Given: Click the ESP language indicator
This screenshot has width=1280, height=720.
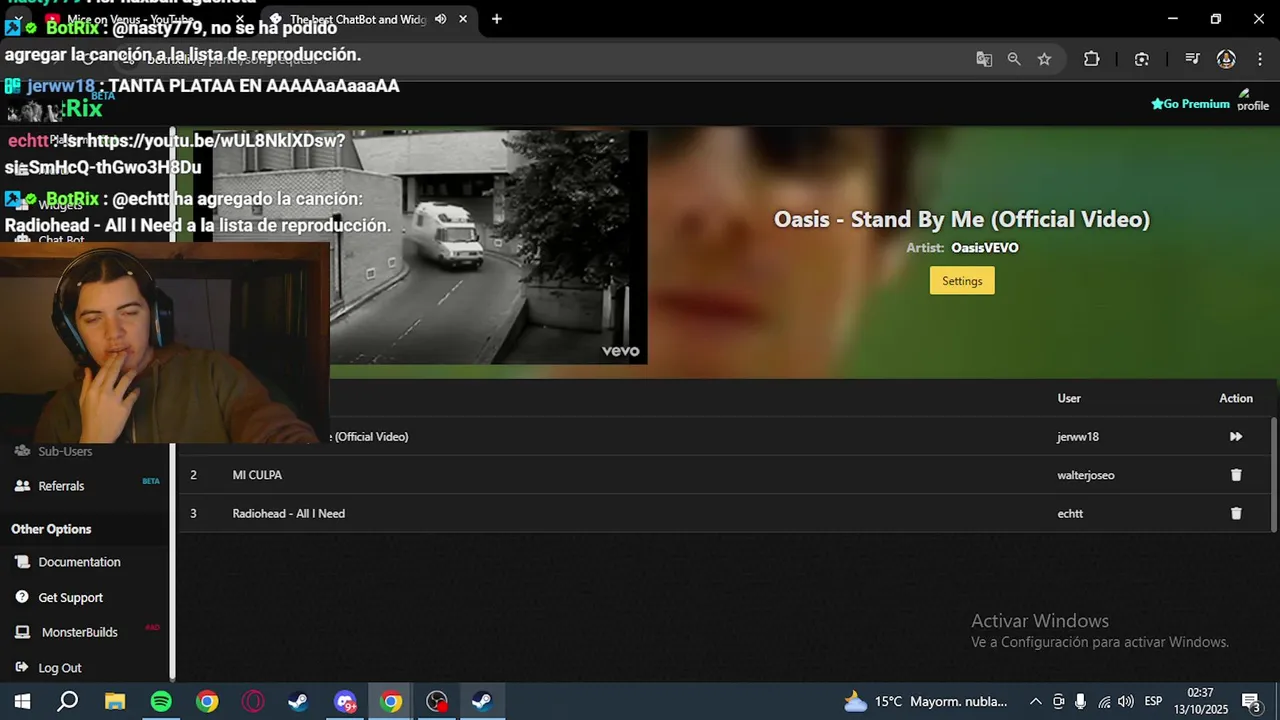Looking at the screenshot, I should [x=1153, y=702].
